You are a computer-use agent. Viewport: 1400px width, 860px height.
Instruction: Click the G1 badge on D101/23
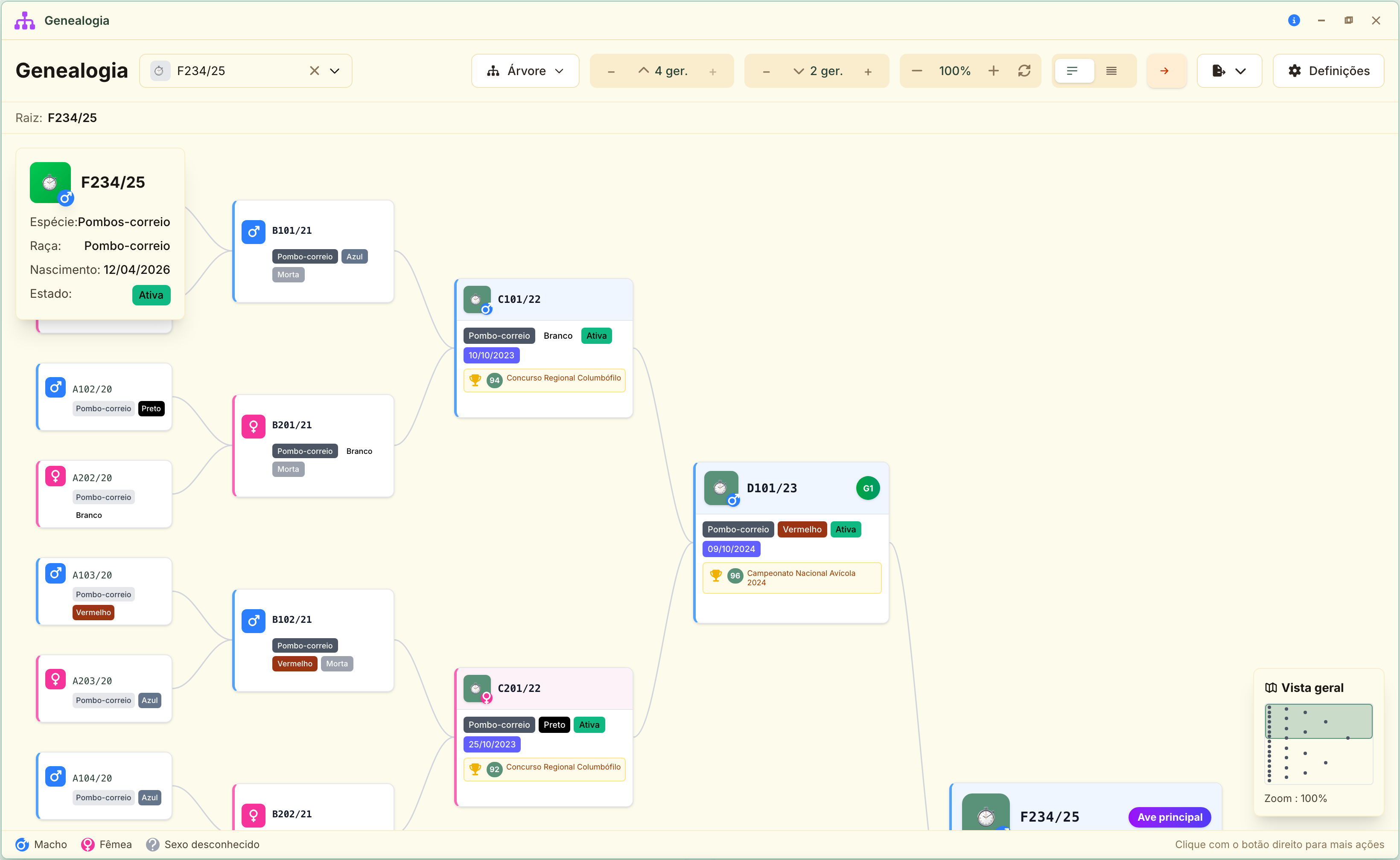point(868,488)
